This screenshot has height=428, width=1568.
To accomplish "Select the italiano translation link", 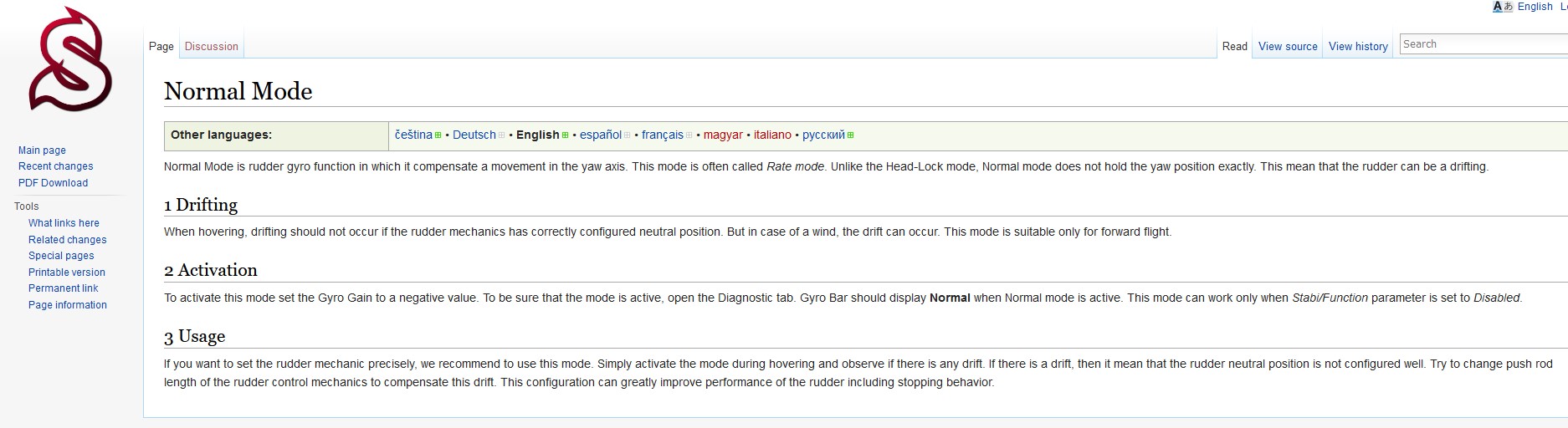I will 772,135.
